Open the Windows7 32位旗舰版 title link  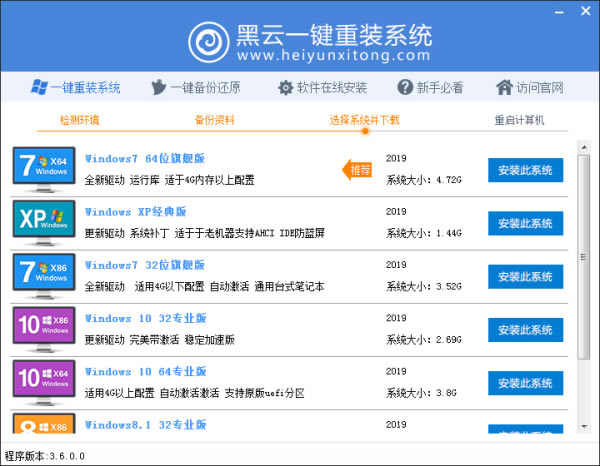click(145, 265)
